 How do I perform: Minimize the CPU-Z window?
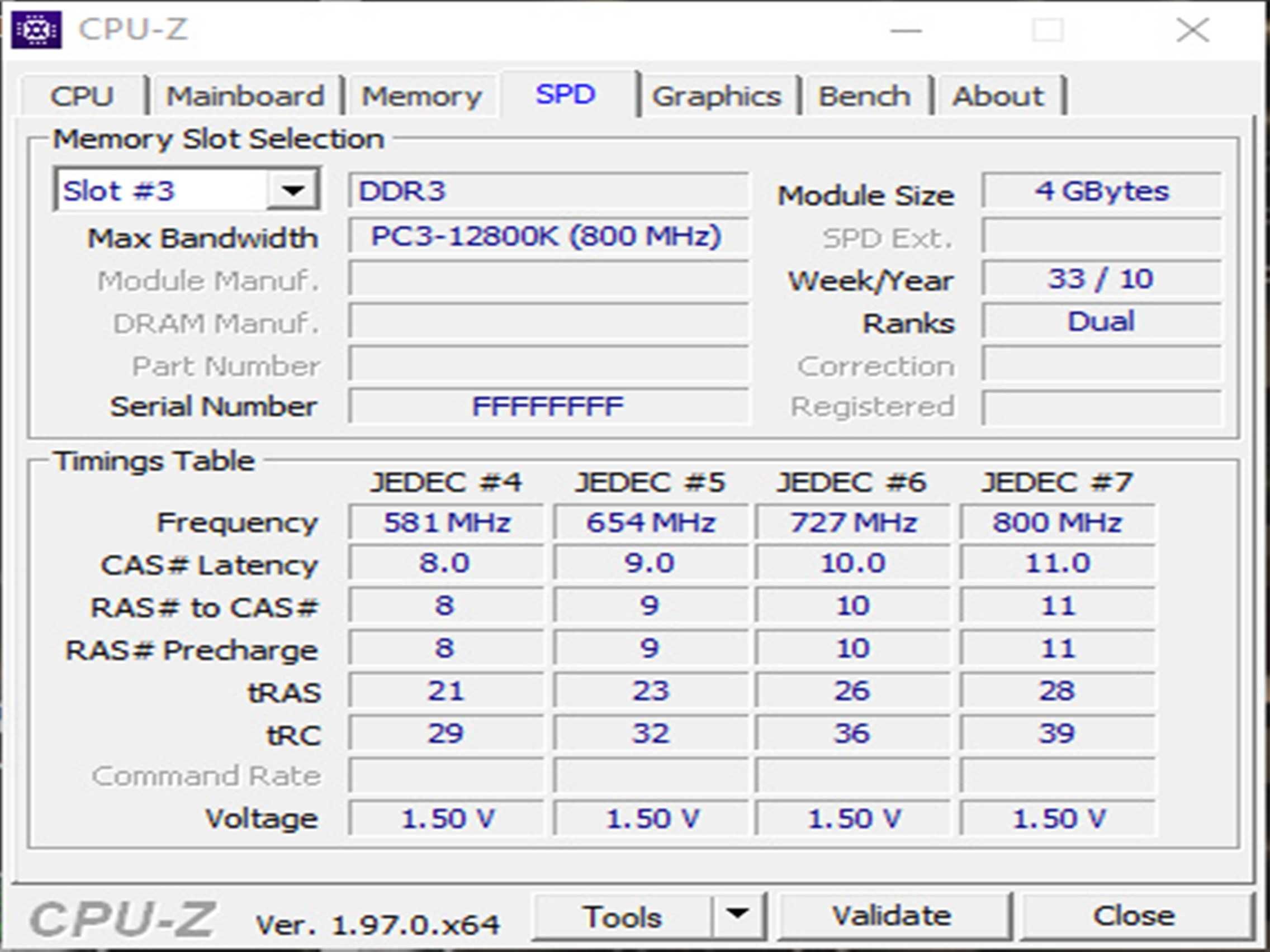[906, 30]
